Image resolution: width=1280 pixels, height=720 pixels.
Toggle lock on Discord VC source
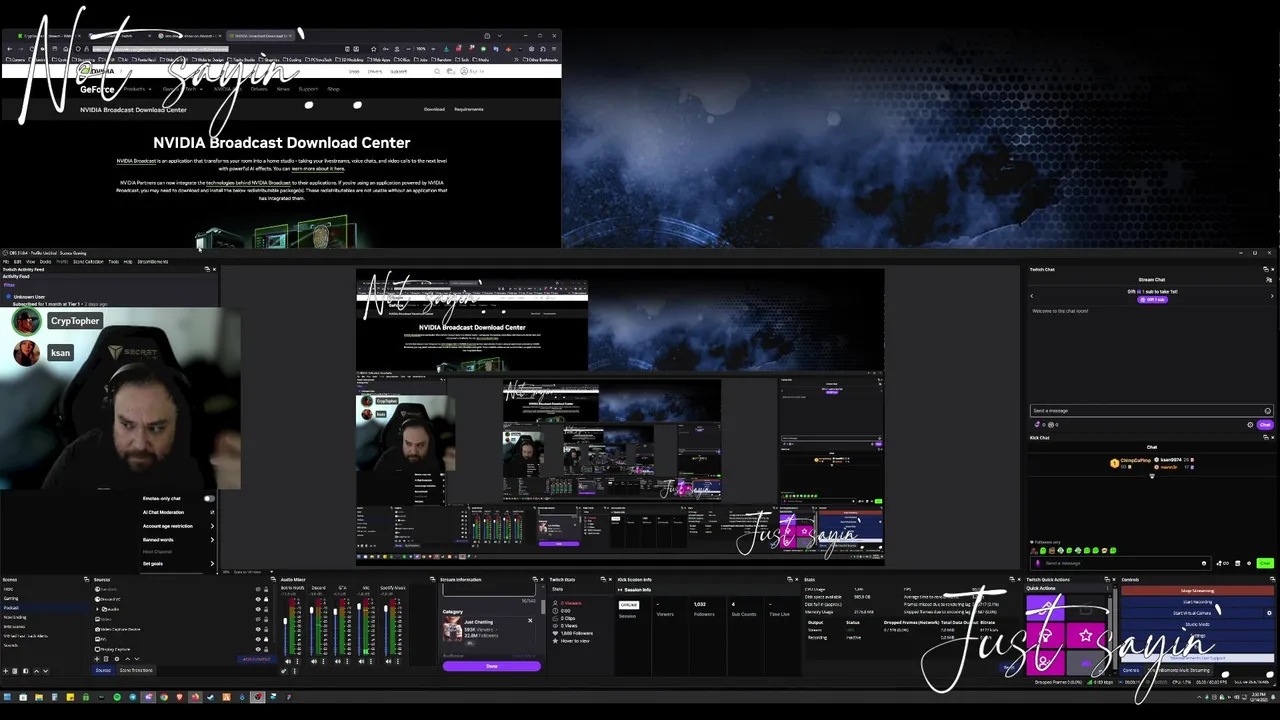[x=266, y=599]
